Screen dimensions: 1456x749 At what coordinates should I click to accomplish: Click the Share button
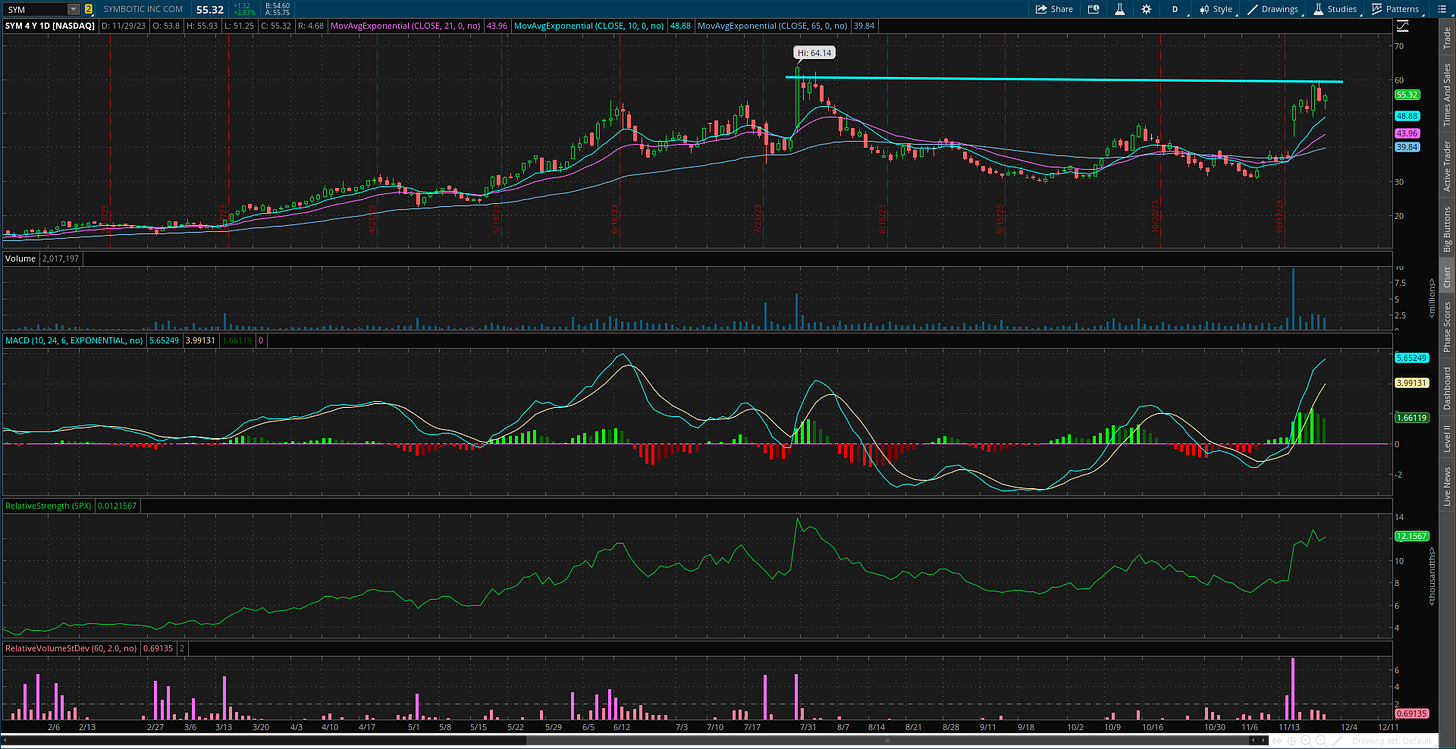point(1055,9)
